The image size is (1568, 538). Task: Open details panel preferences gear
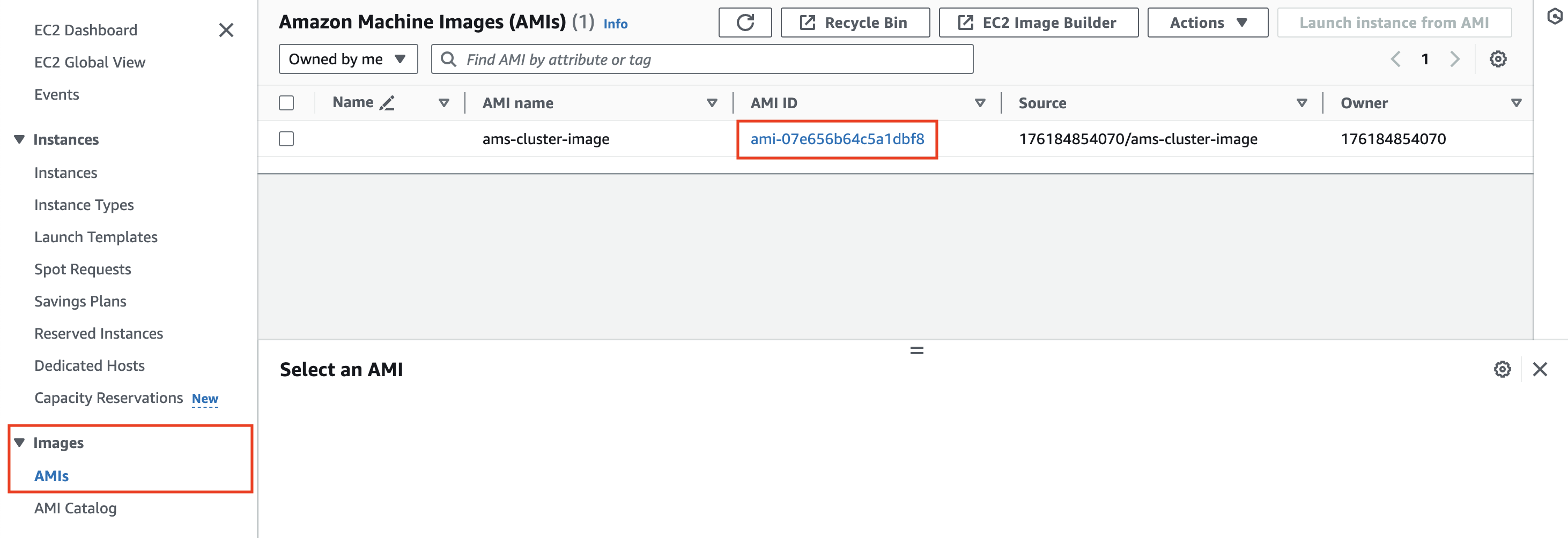(1502, 369)
